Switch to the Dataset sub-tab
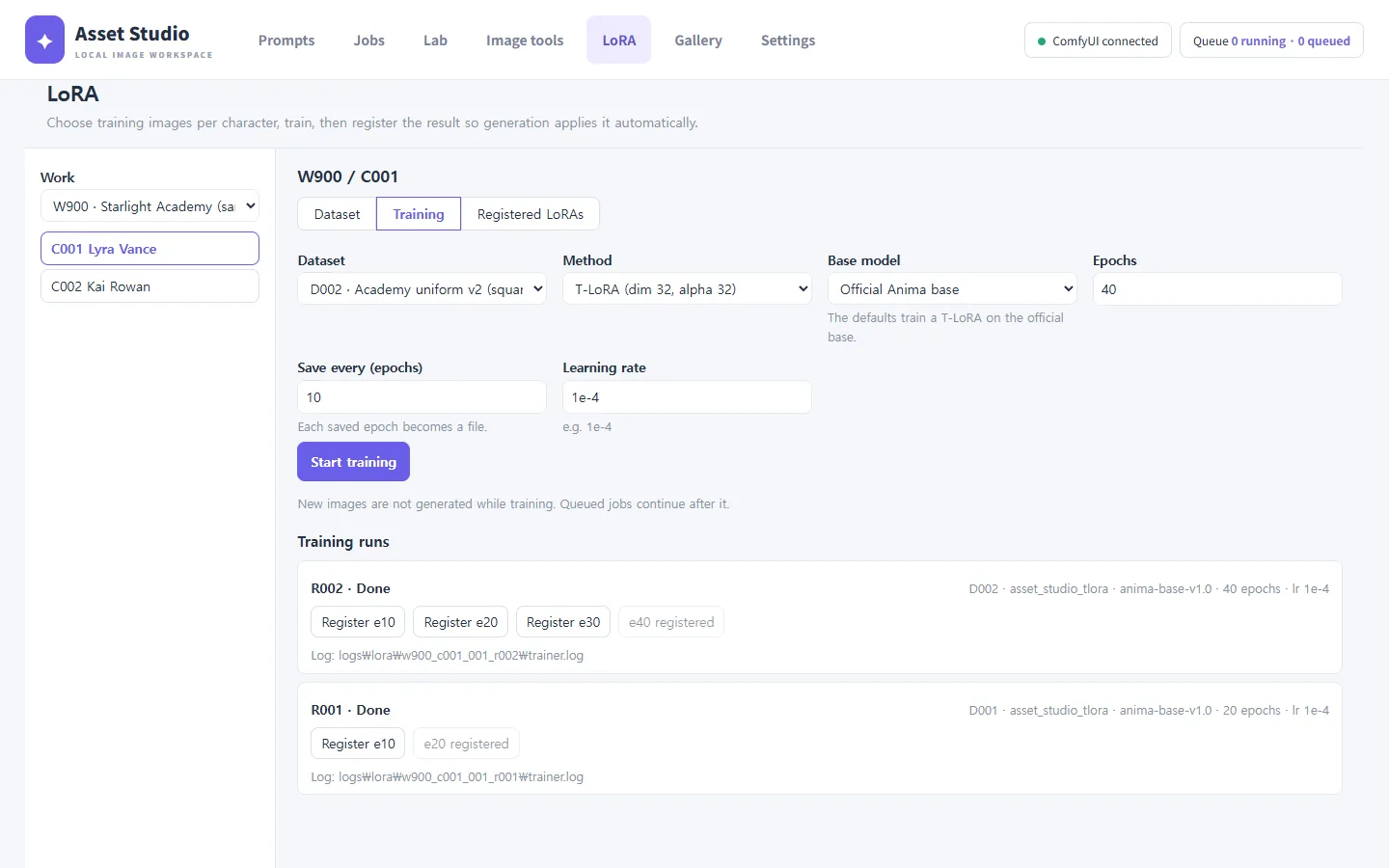The image size is (1389, 868). pos(337,214)
